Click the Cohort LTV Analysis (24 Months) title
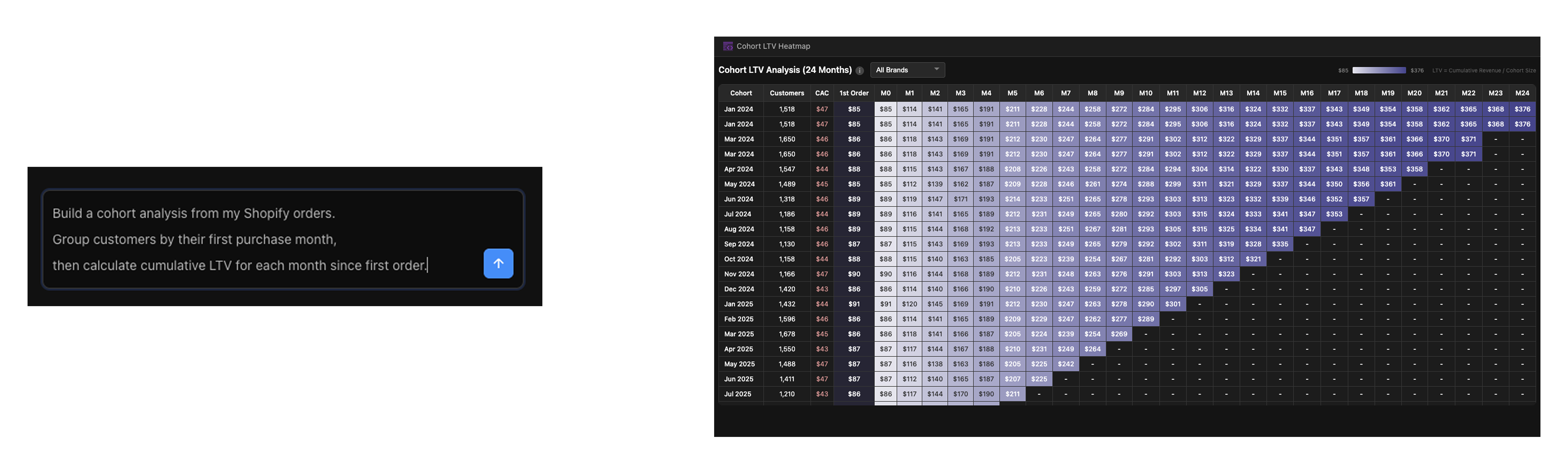 pyautogui.click(x=785, y=69)
